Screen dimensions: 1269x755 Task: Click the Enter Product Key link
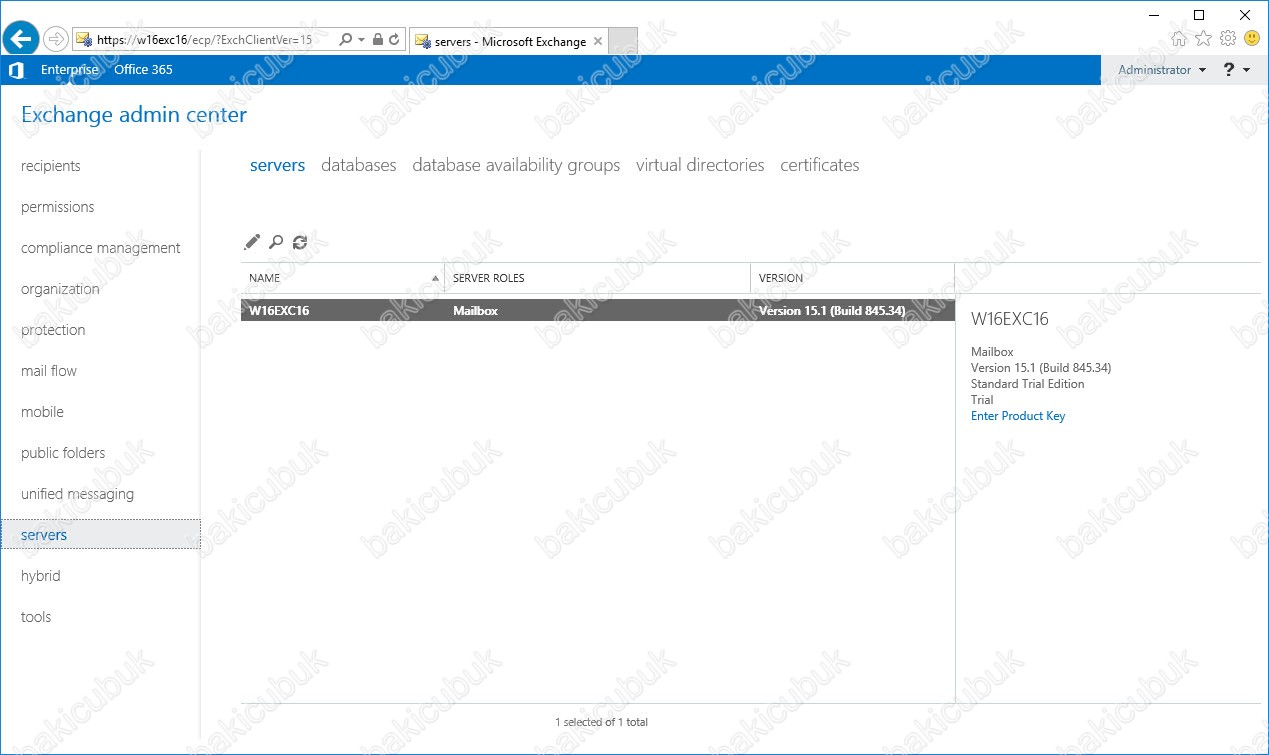(1018, 416)
